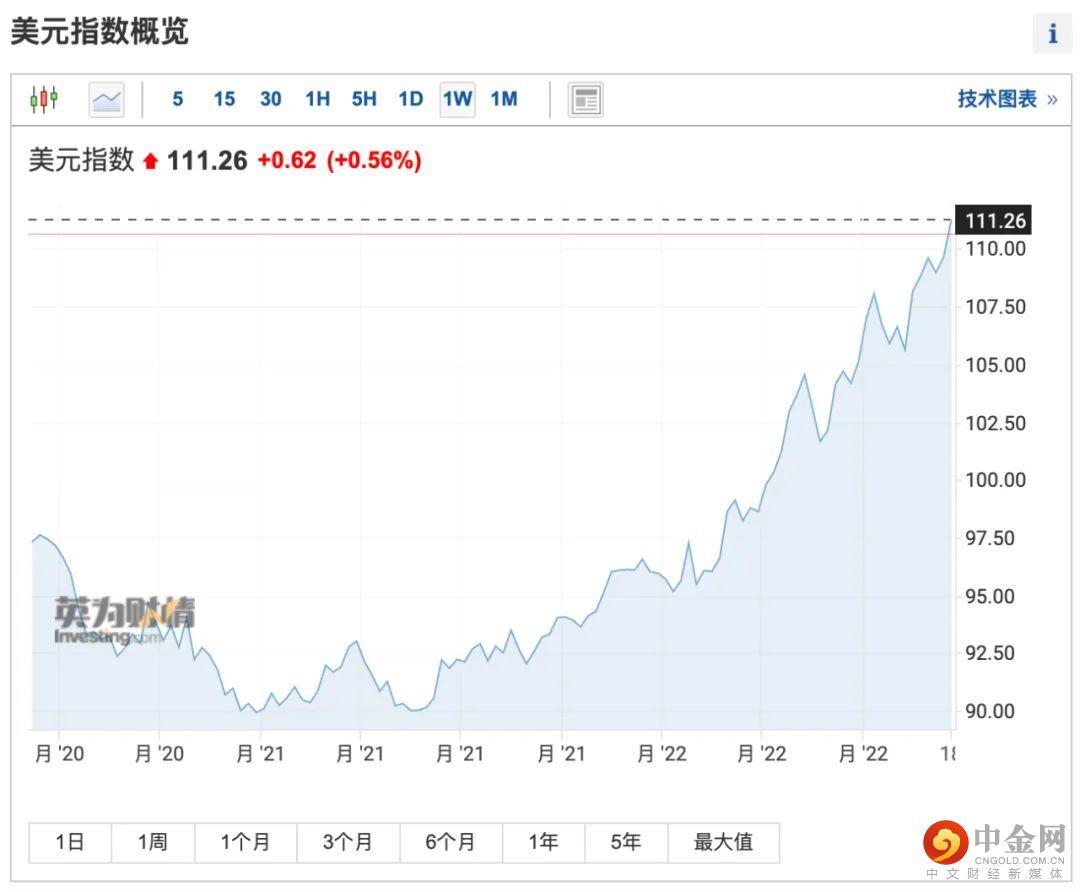Open the 技术图表 link
The height and width of the screenshot is (892, 1080).
1007,99
